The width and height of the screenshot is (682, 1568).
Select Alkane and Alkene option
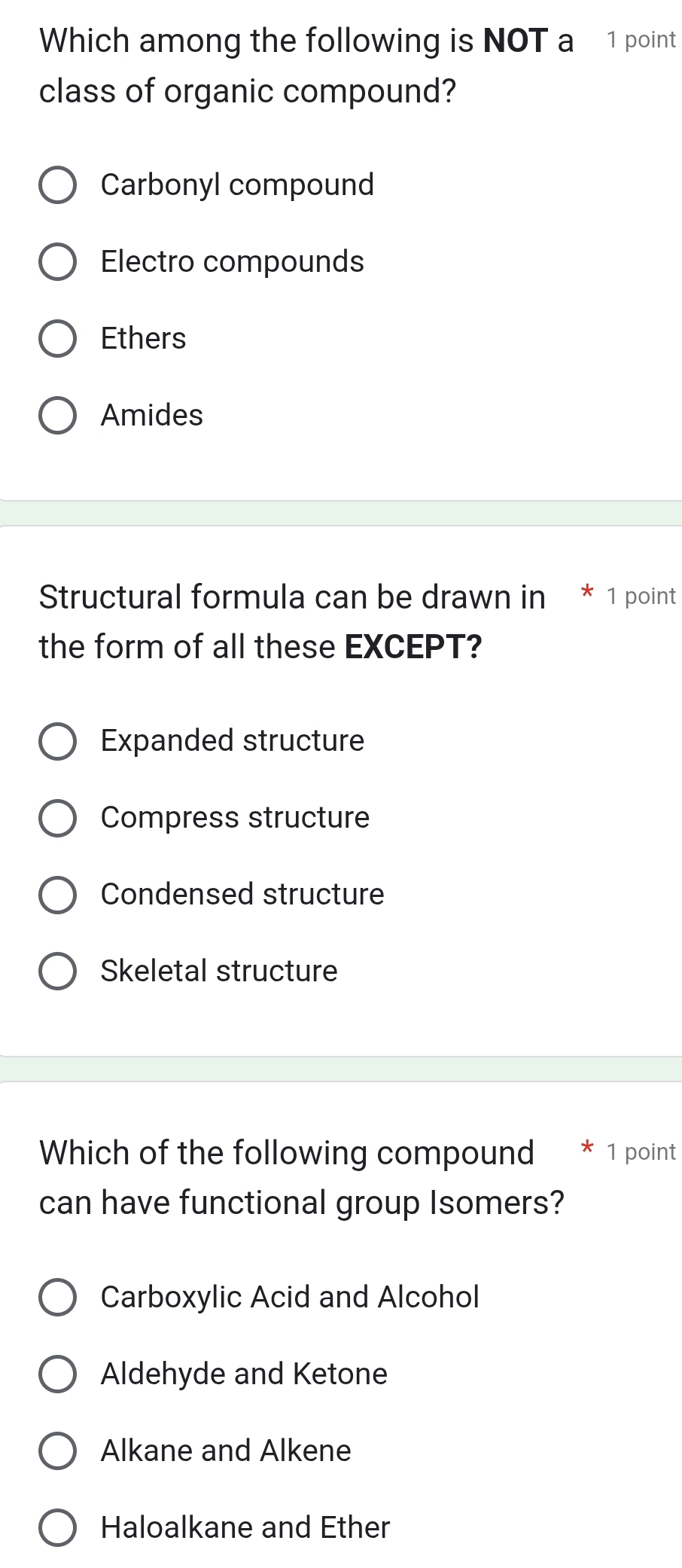click(x=57, y=1451)
